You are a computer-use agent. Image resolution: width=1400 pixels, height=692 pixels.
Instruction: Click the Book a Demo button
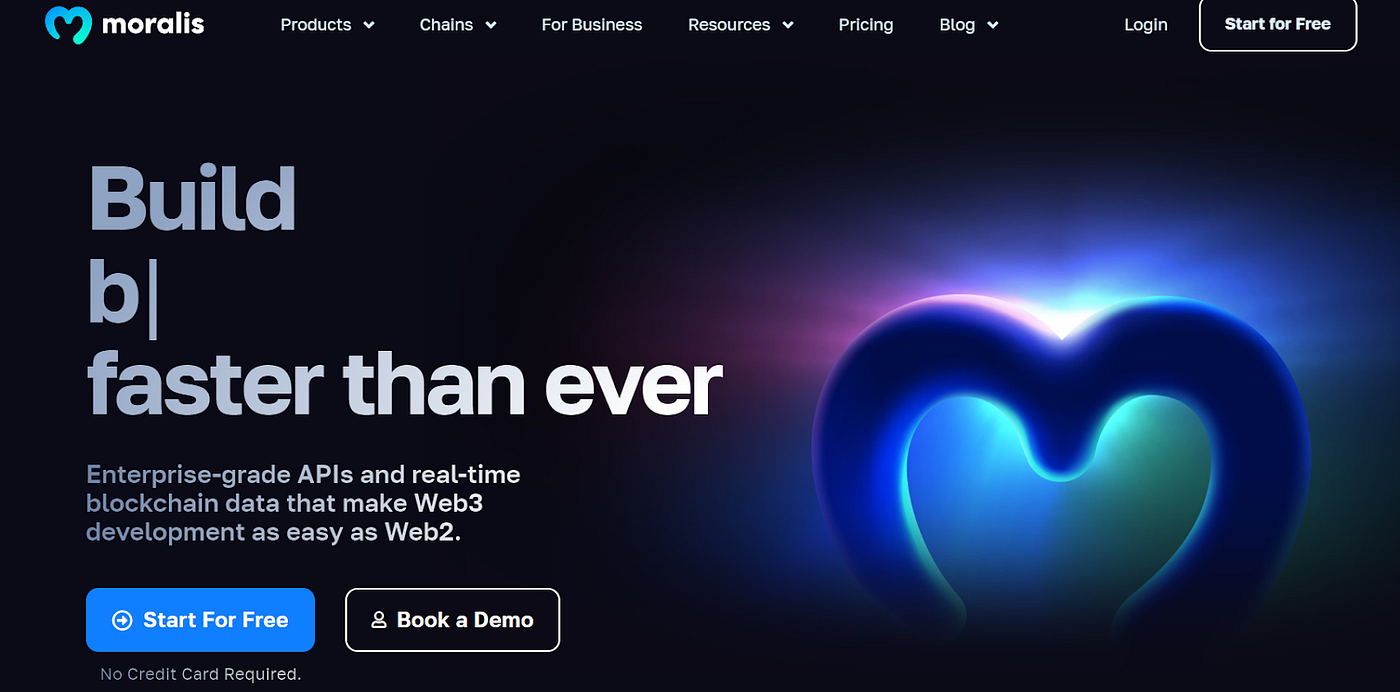pyautogui.click(x=452, y=620)
